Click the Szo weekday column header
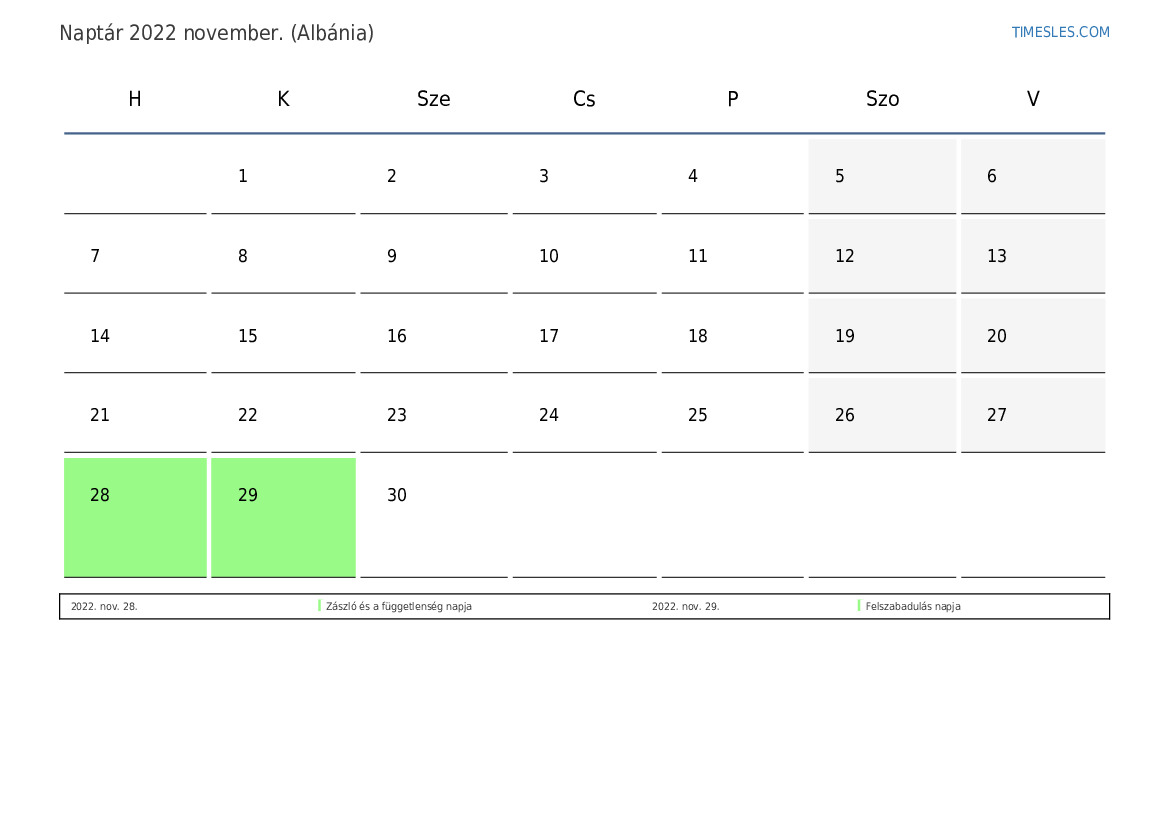 (x=882, y=99)
